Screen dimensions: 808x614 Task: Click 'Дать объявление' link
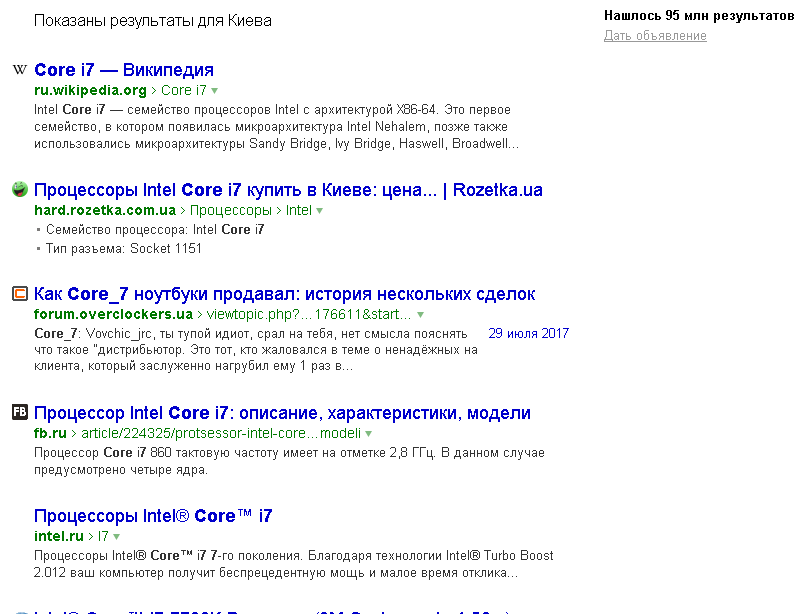click(655, 36)
